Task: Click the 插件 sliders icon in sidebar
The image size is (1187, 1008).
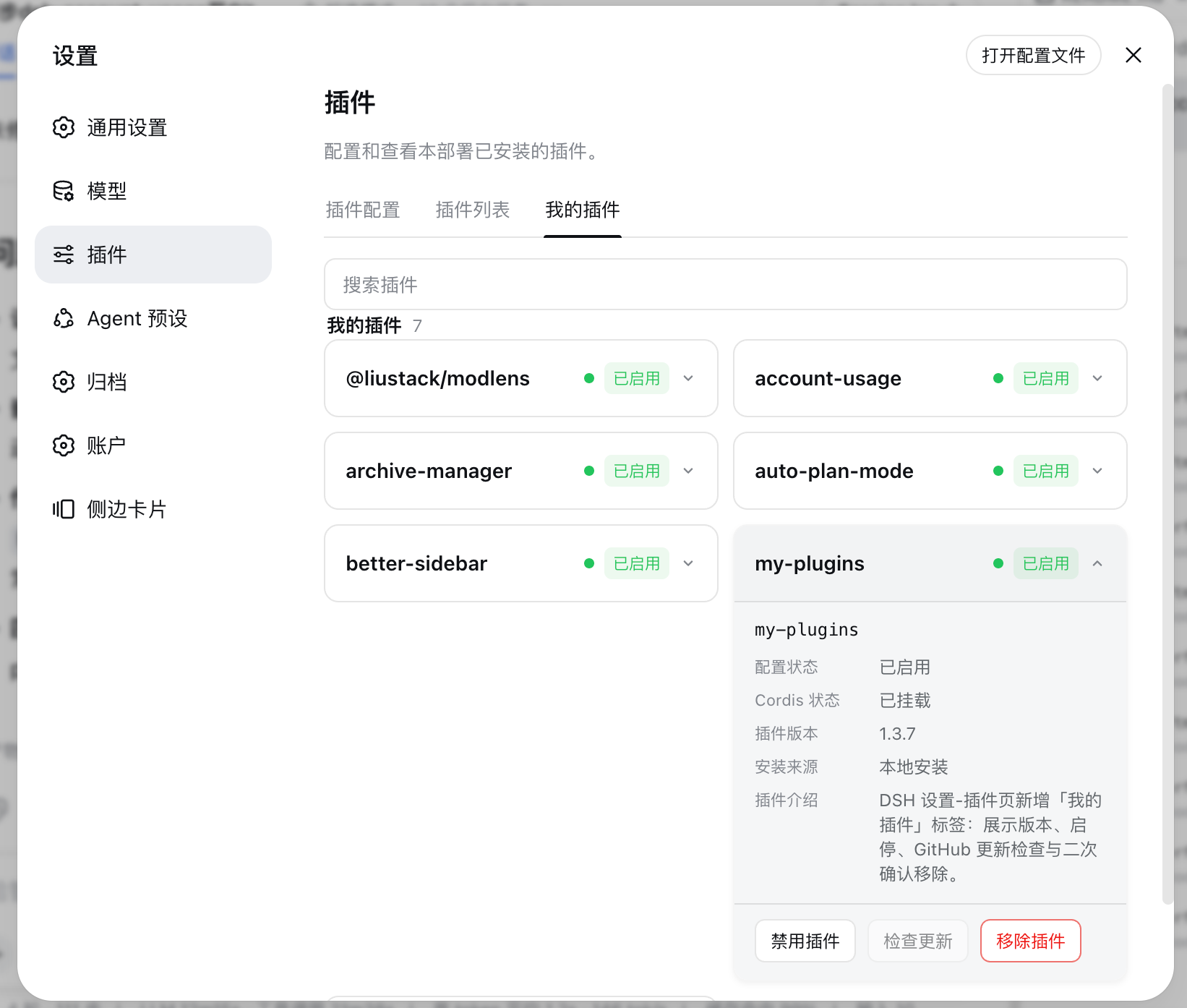Action: pyautogui.click(x=64, y=255)
